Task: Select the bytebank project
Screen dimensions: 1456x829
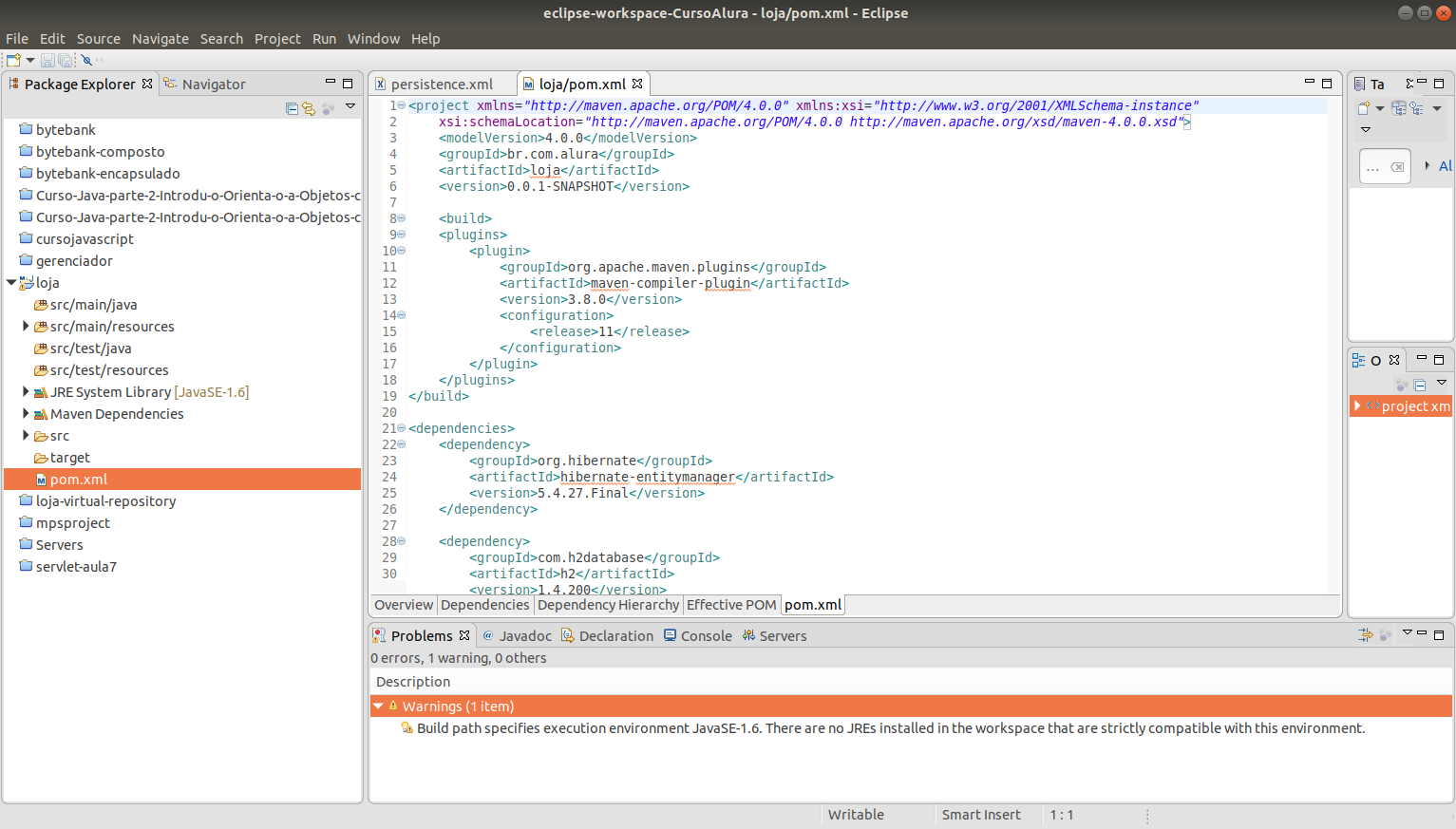Action: click(x=58, y=129)
